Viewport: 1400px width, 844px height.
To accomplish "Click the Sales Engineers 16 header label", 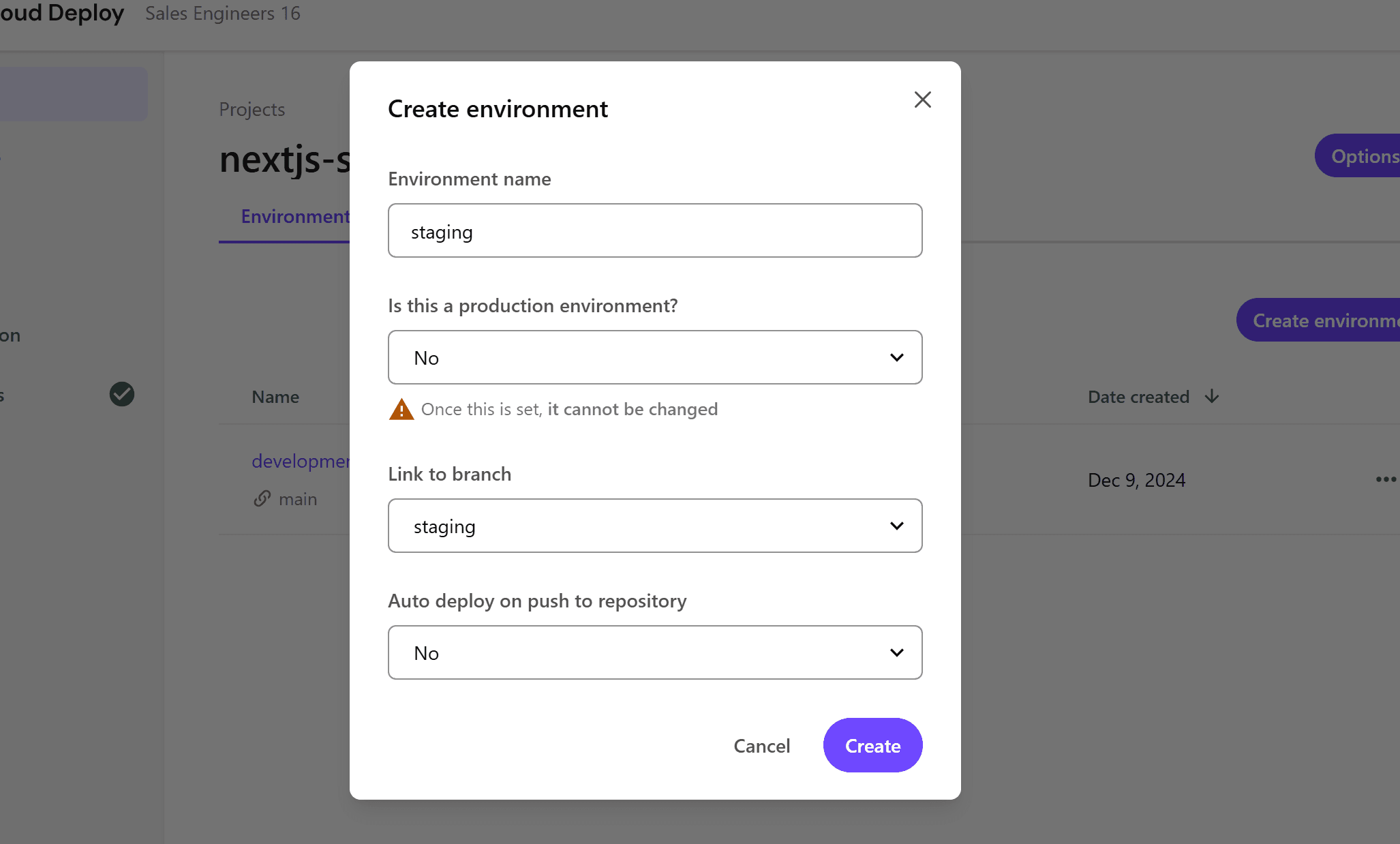I will pyautogui.click(x=222, y=14).
